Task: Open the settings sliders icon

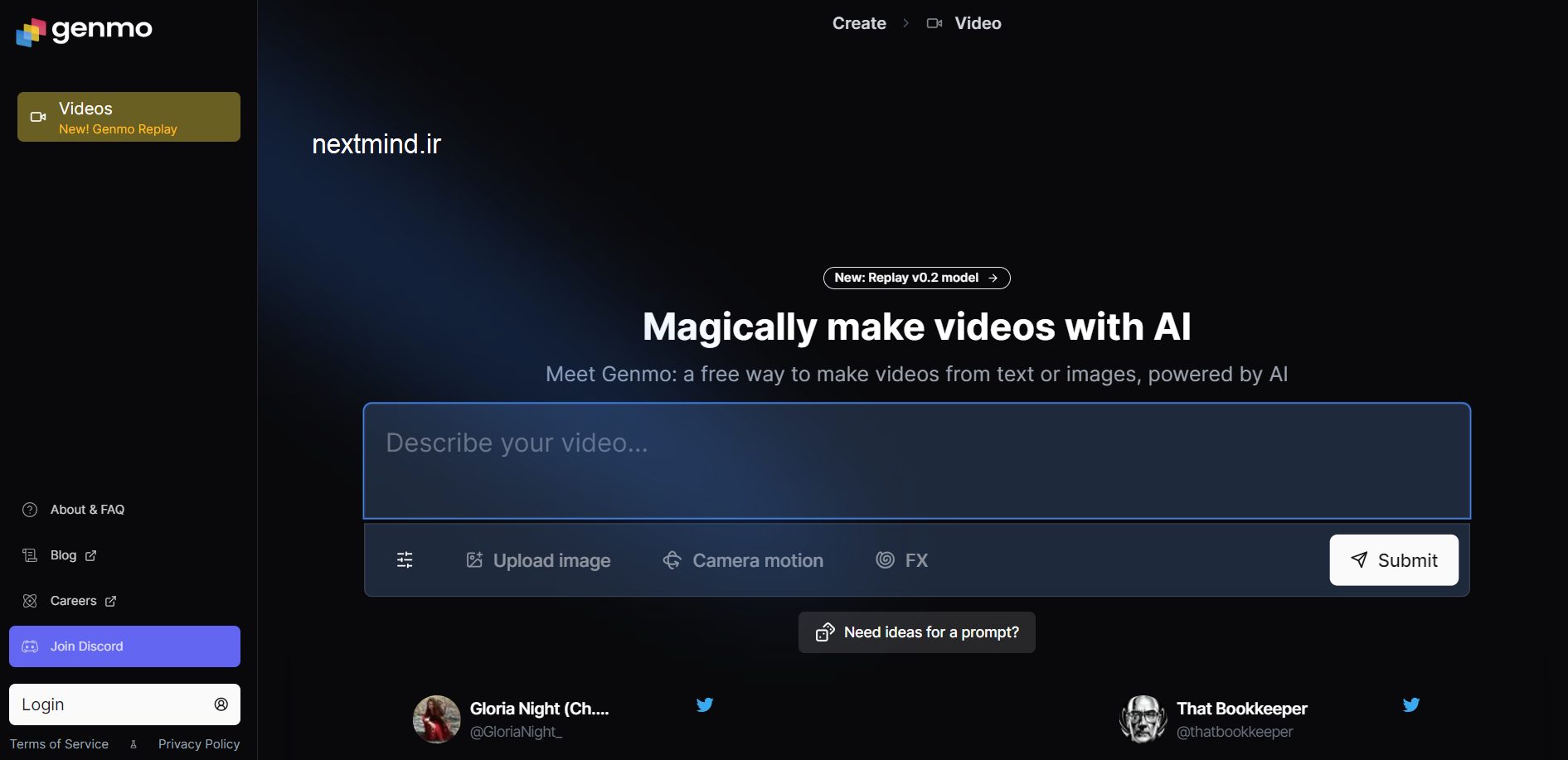Action: 405,560
